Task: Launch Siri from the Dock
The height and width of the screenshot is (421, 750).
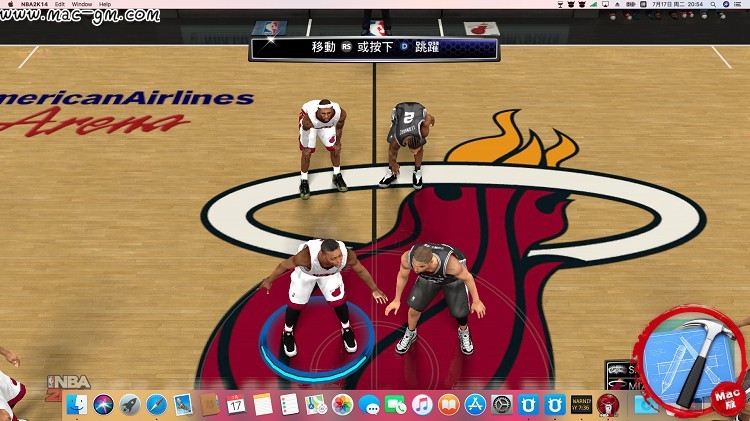Action: [103, 405]
